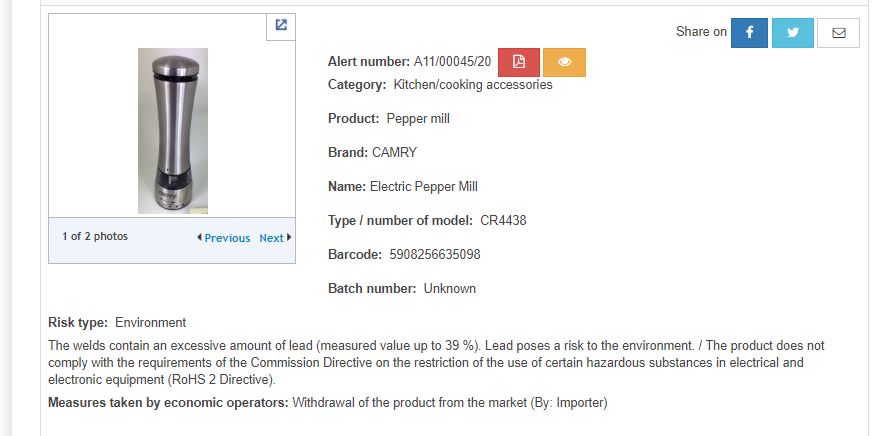The width and height of the screenshot is (888, 436).
Task: Click alert number A11/00045/20
Action: [x=452, y=62]
